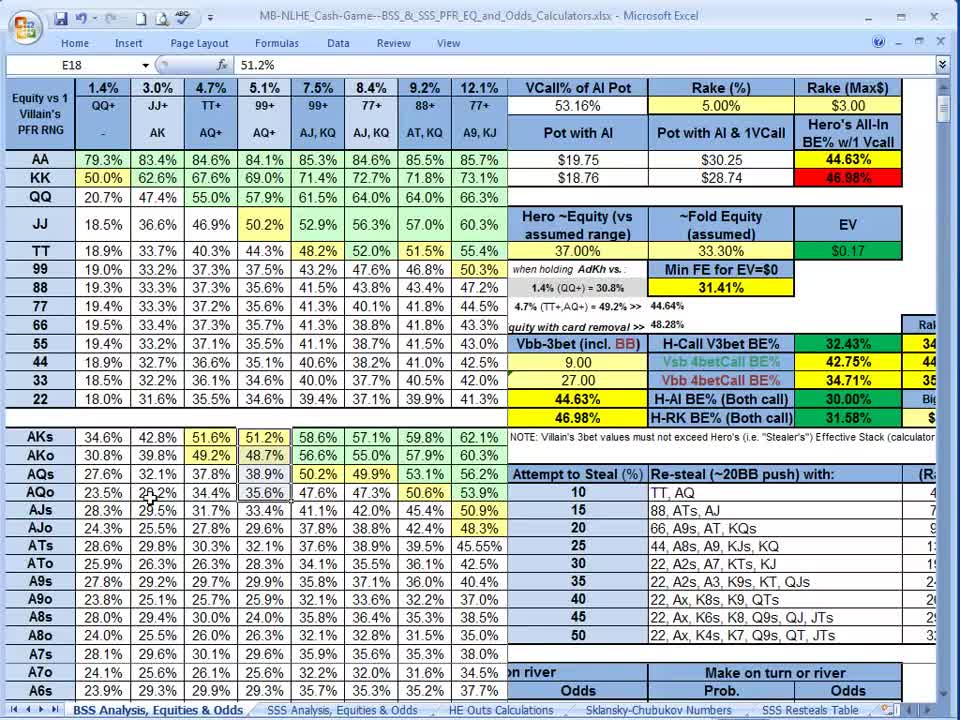Image resolution: width=960 pixels, height=720 pixels.
Task: Open Print Preview icon
Action: pos(162,19)
